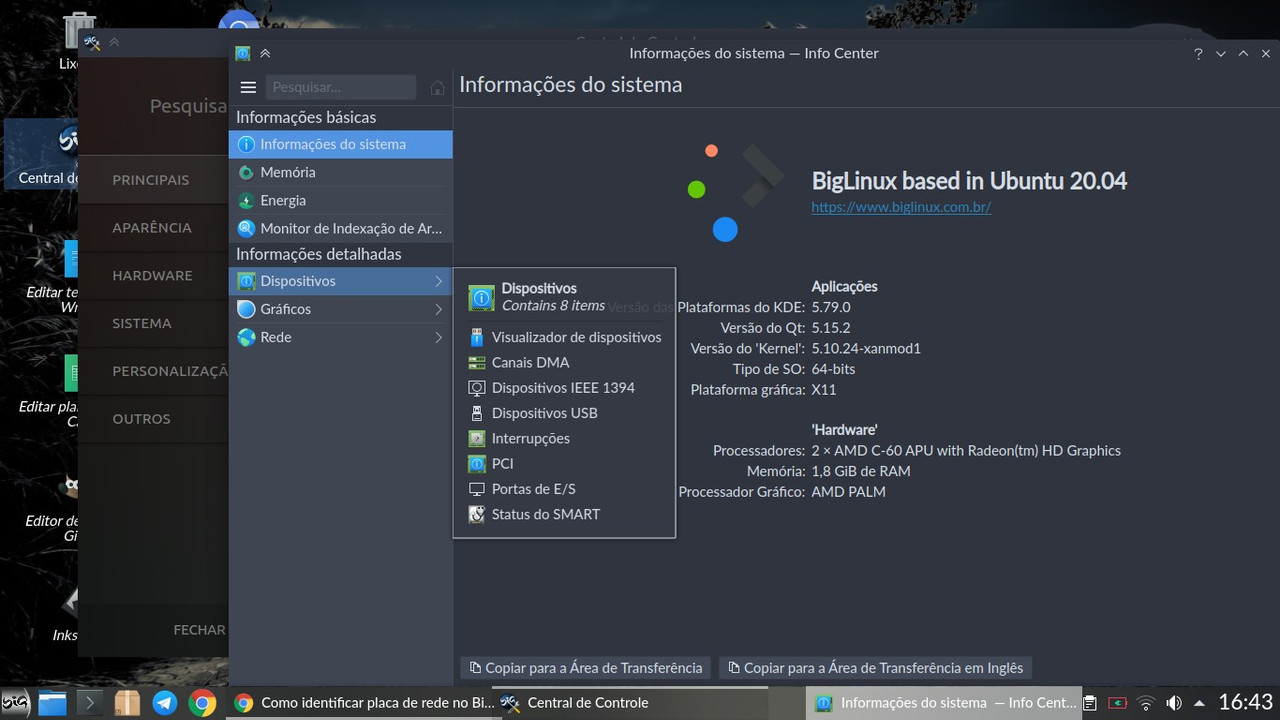Open Visualizador de dispositivos from submenu
Image resolution: width=1280 pixels, height=720 pixels.
(564, 337)
